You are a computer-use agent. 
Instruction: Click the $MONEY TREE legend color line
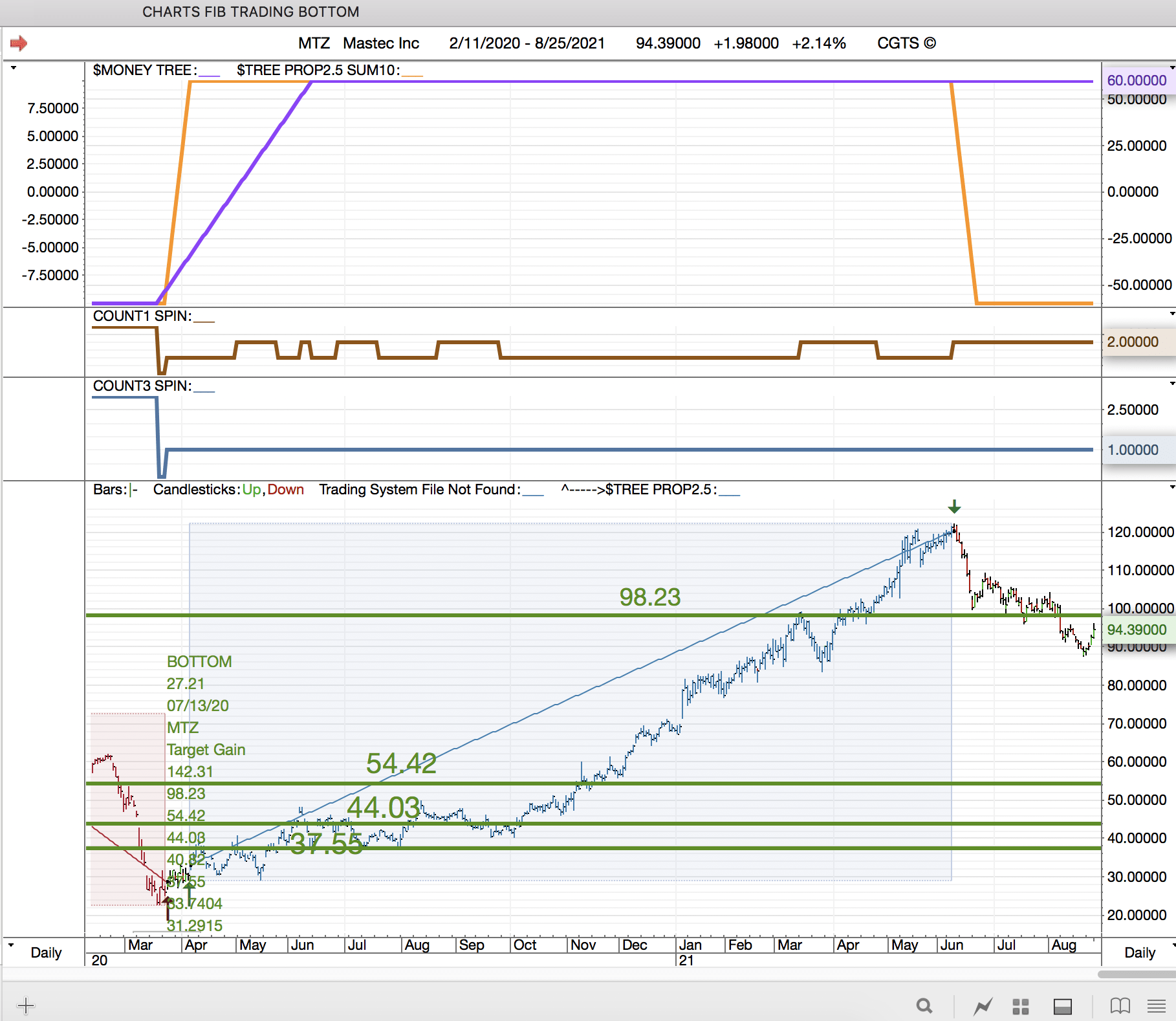(x=209, y=75)
